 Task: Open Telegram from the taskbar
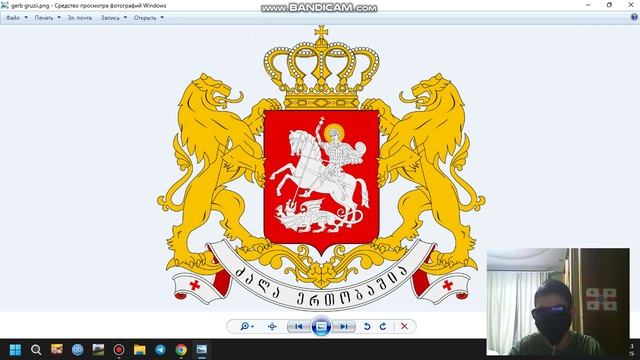pos(160,350)
